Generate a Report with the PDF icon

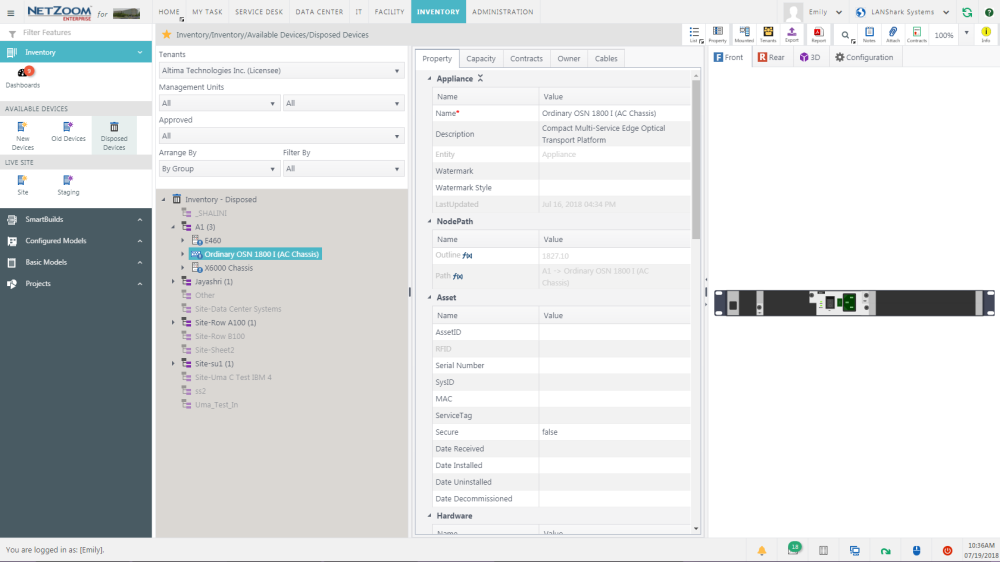coord(818,34)
